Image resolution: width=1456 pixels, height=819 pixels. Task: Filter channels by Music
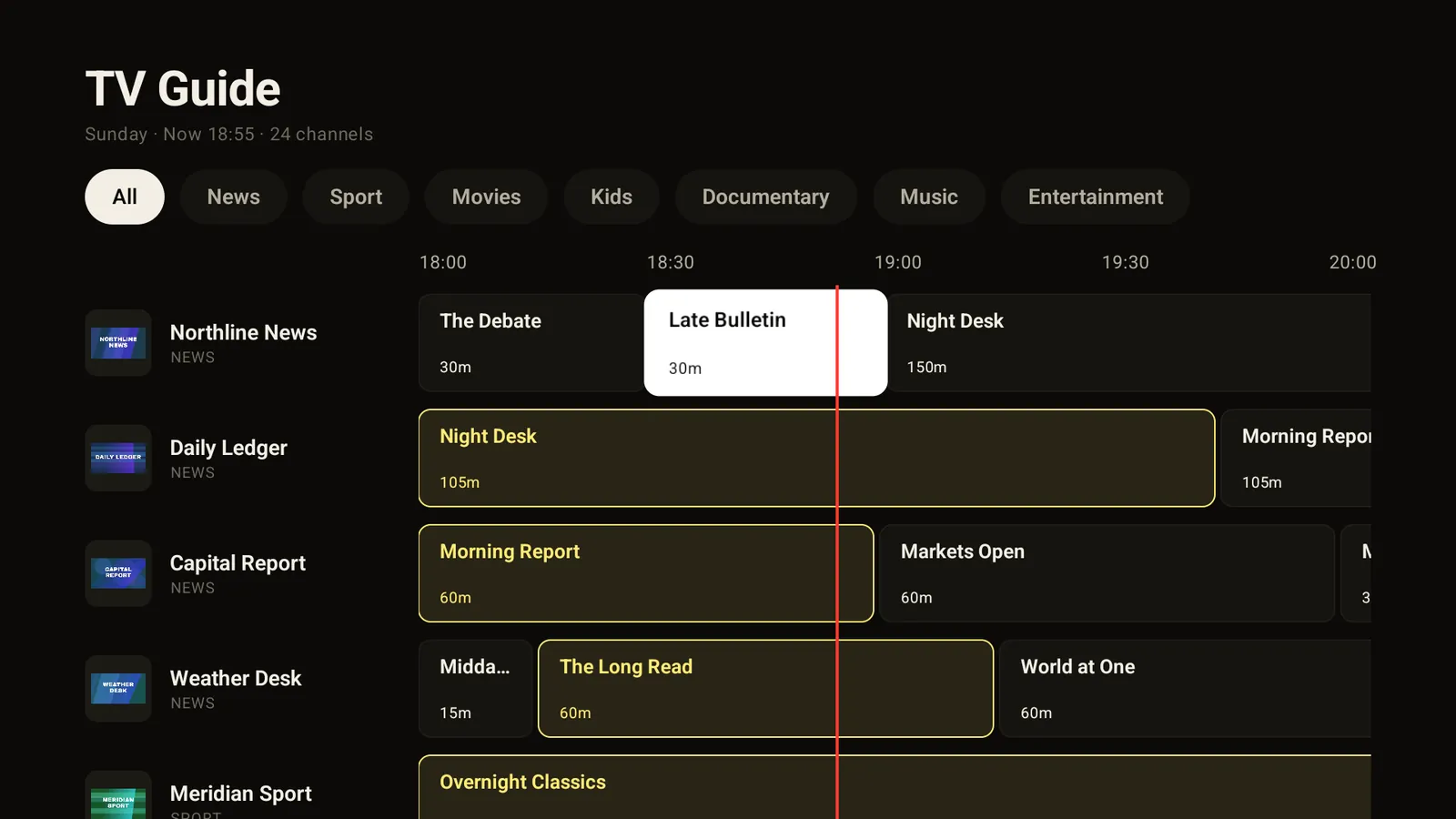point(929,197)
